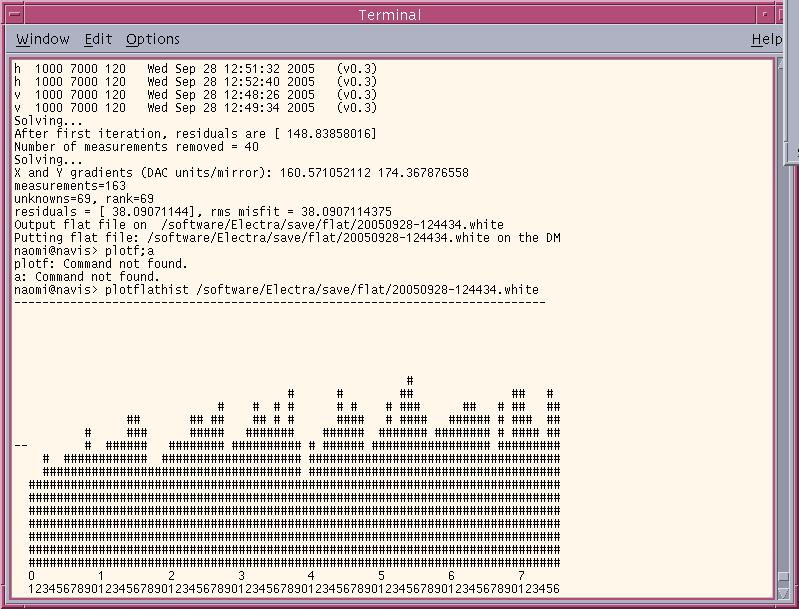Click the X and Y gradients line
Screen dimensions: 799x609
pyautogui.click(x=240, y=173)
